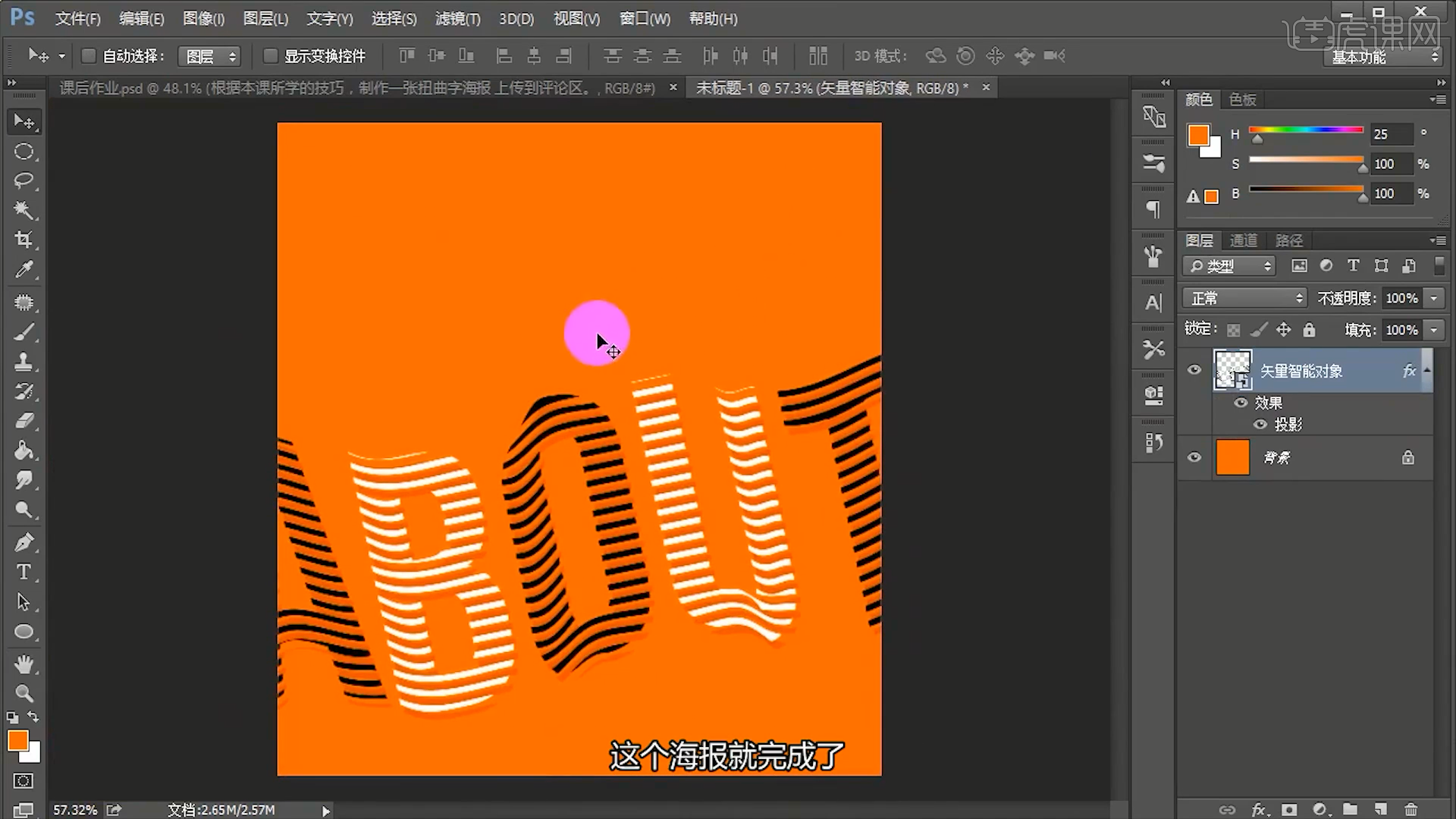
Task: Switch to 课后作业.psd document tab
Action: pyautogui.click(x=357, y=88)
